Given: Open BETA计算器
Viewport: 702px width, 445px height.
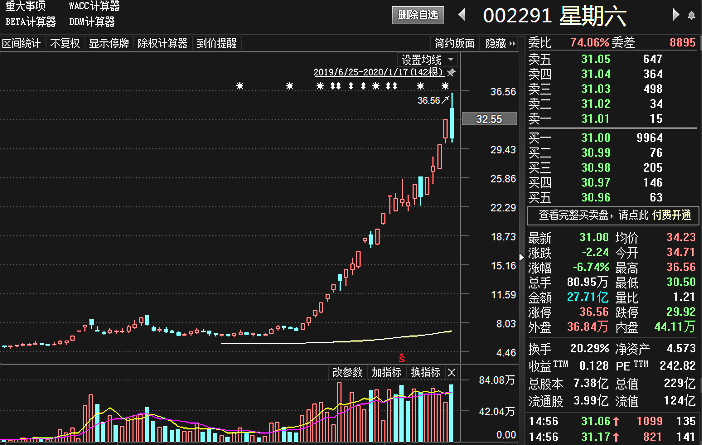Looking at the screenshot, I should coord(30,21).
